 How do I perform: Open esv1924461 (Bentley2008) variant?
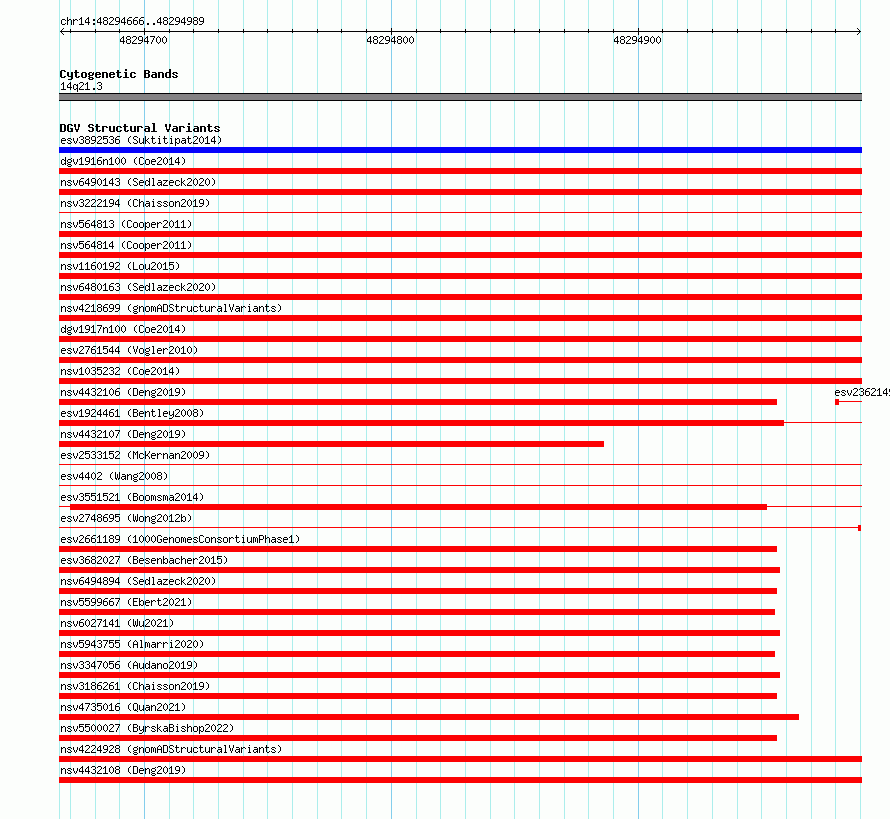pyautogui.click(x=132, y=413)
